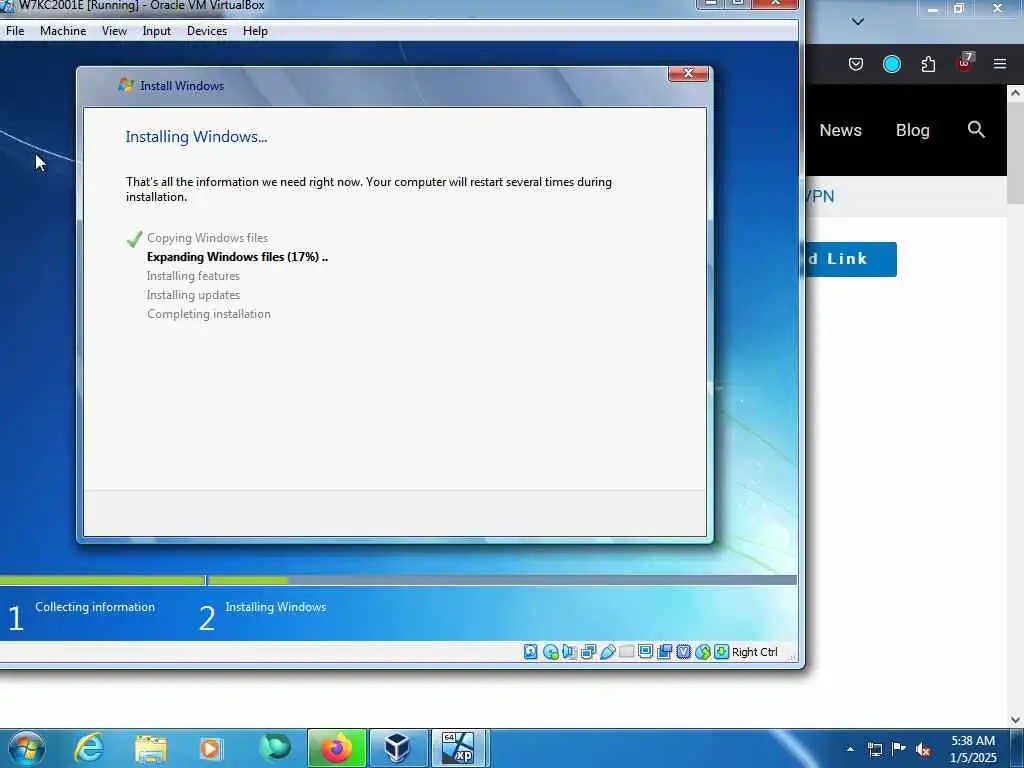
Task: Open the VirtualBox Help menu
Action: point(255,31)
